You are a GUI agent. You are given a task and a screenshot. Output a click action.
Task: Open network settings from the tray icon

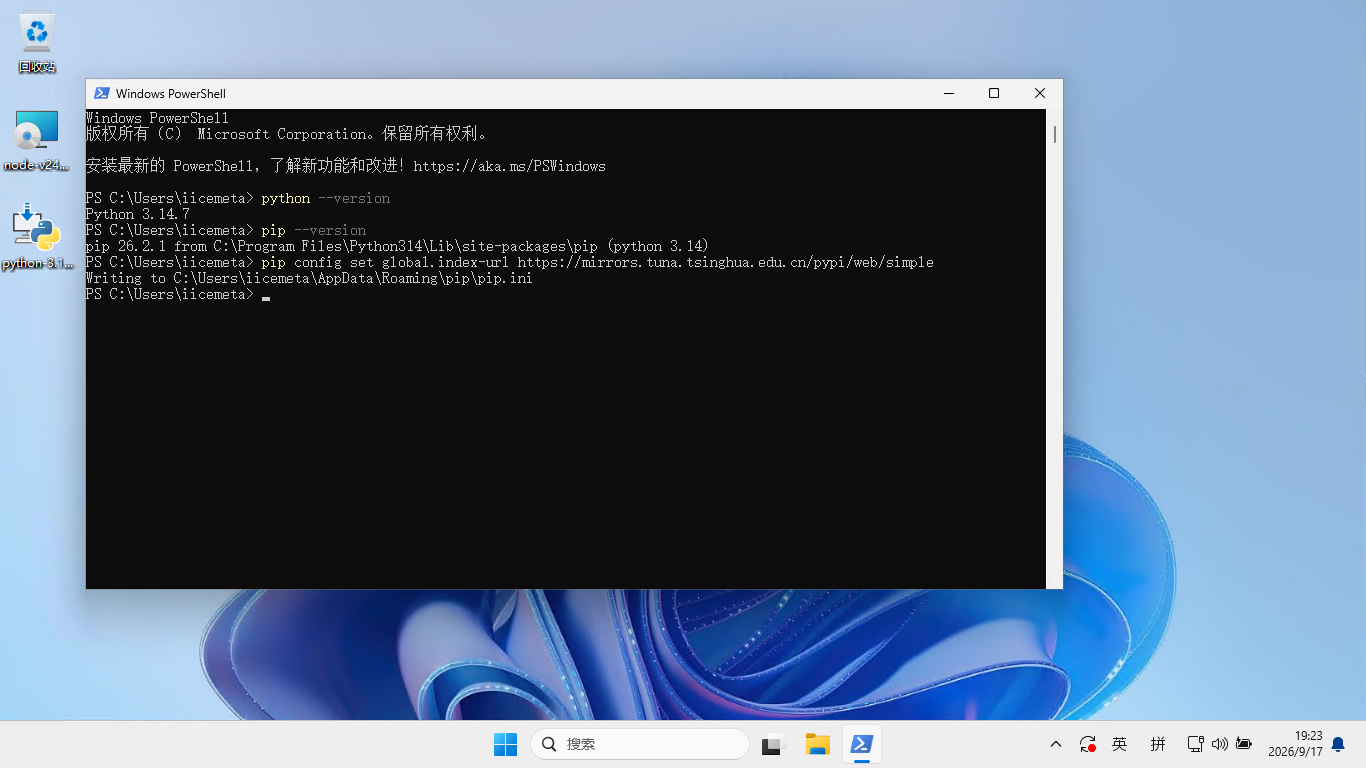pos(1195,744)
